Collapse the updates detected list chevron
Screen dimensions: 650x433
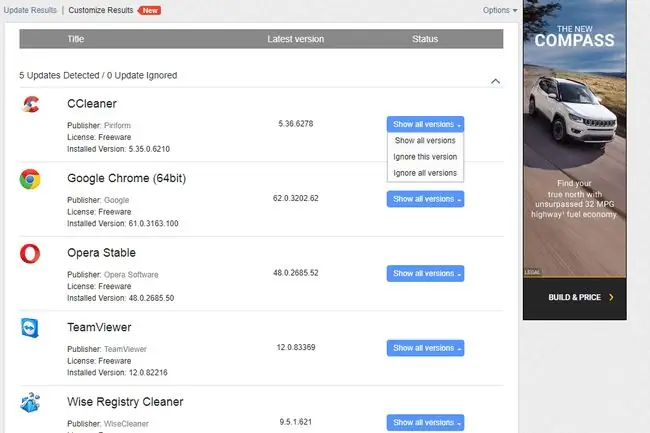(495, 81)
